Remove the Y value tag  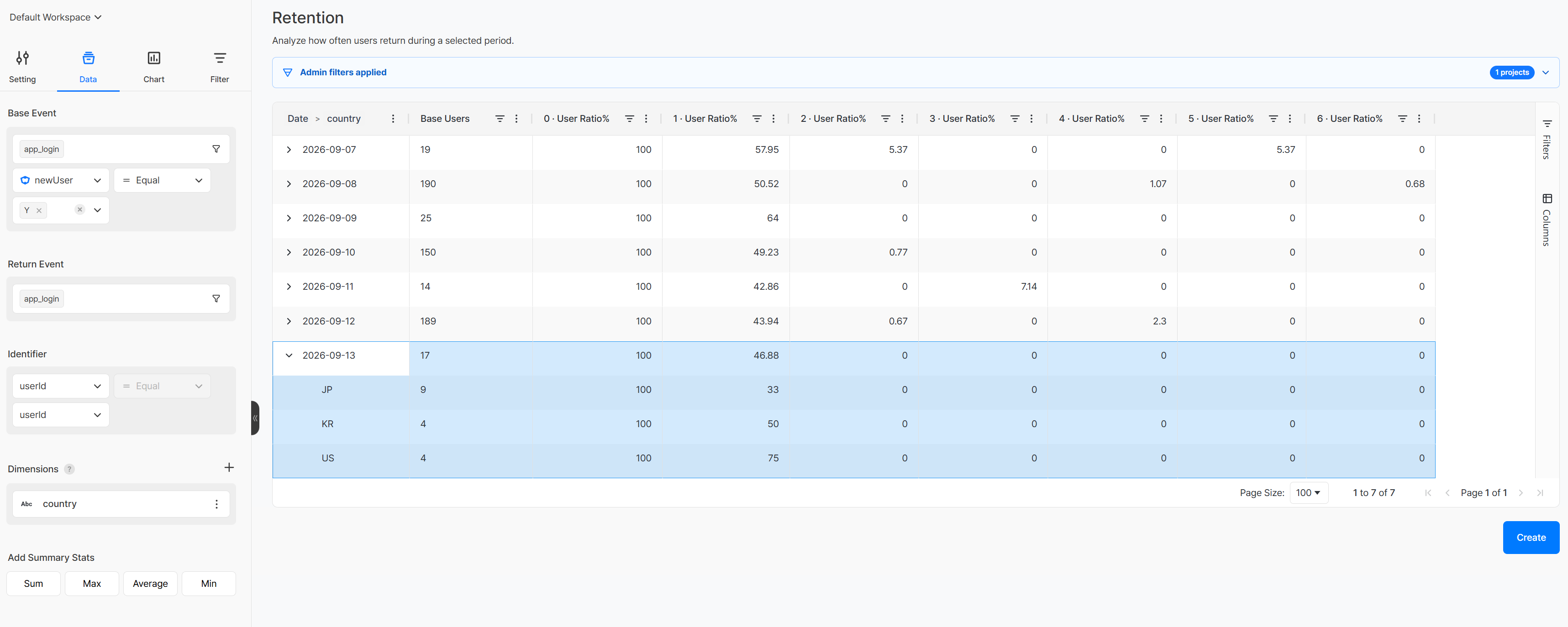(x=39, y=210)
